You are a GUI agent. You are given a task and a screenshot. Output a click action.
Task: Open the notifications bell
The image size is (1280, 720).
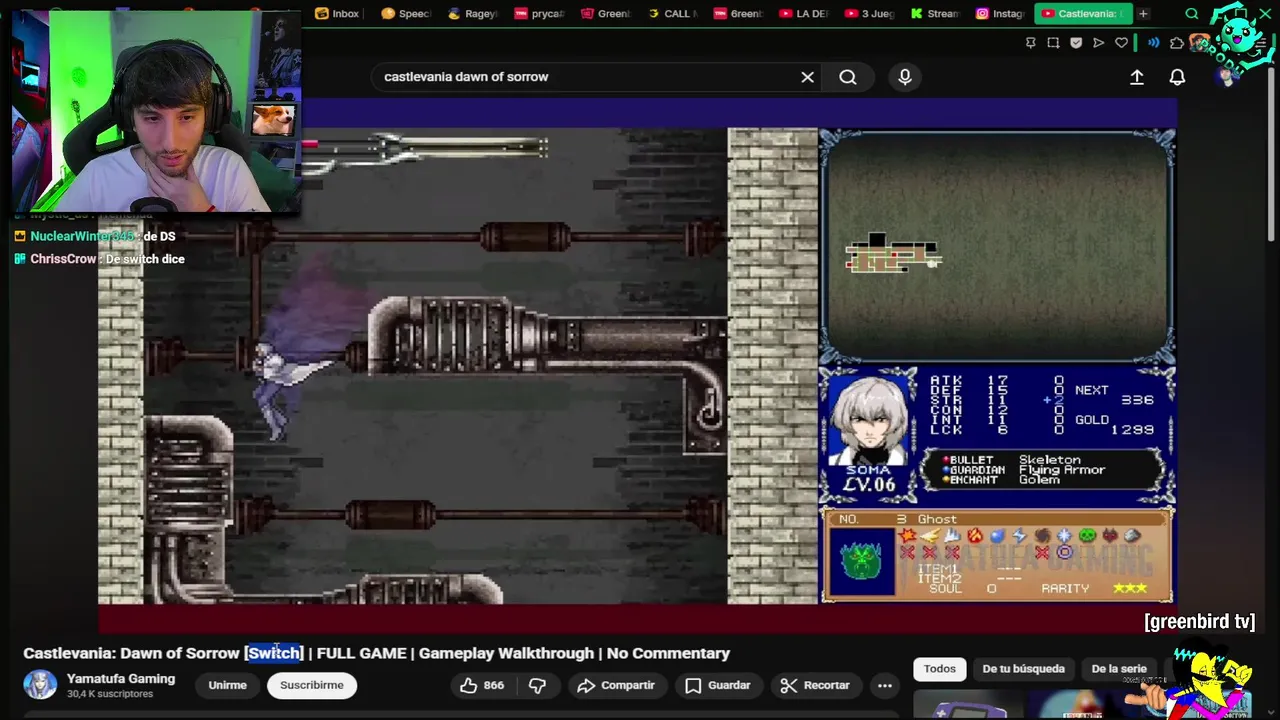1177,77
